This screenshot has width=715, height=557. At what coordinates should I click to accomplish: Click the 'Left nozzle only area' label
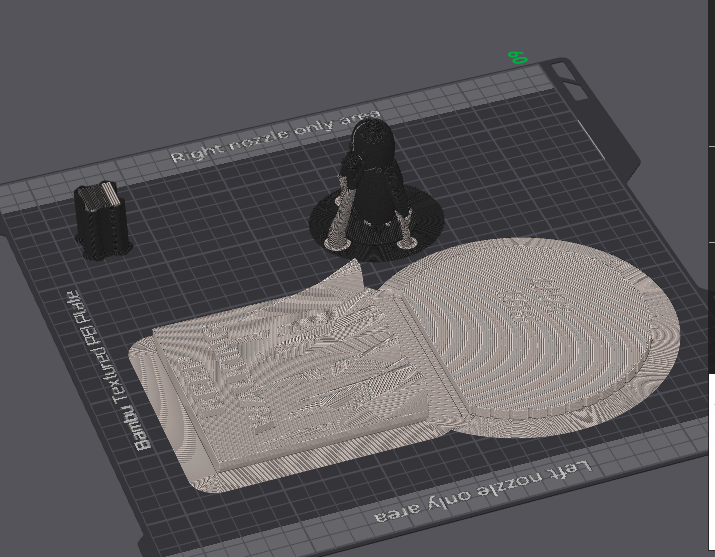point(482,491)
